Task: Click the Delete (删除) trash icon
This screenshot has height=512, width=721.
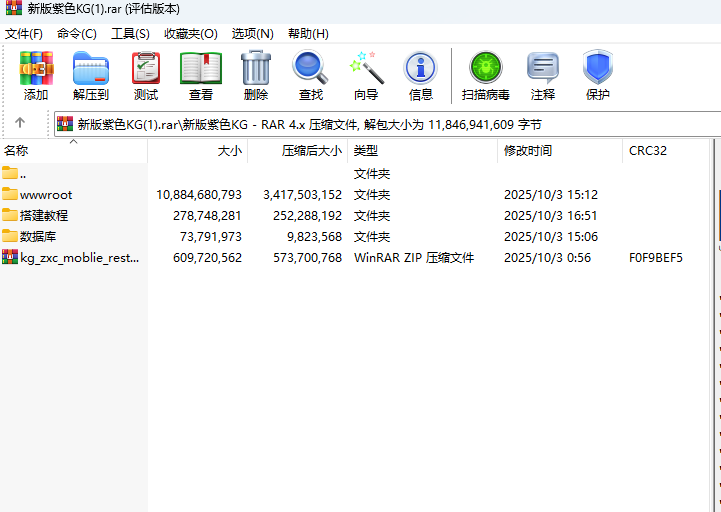Action: click(x=256, y=76)
